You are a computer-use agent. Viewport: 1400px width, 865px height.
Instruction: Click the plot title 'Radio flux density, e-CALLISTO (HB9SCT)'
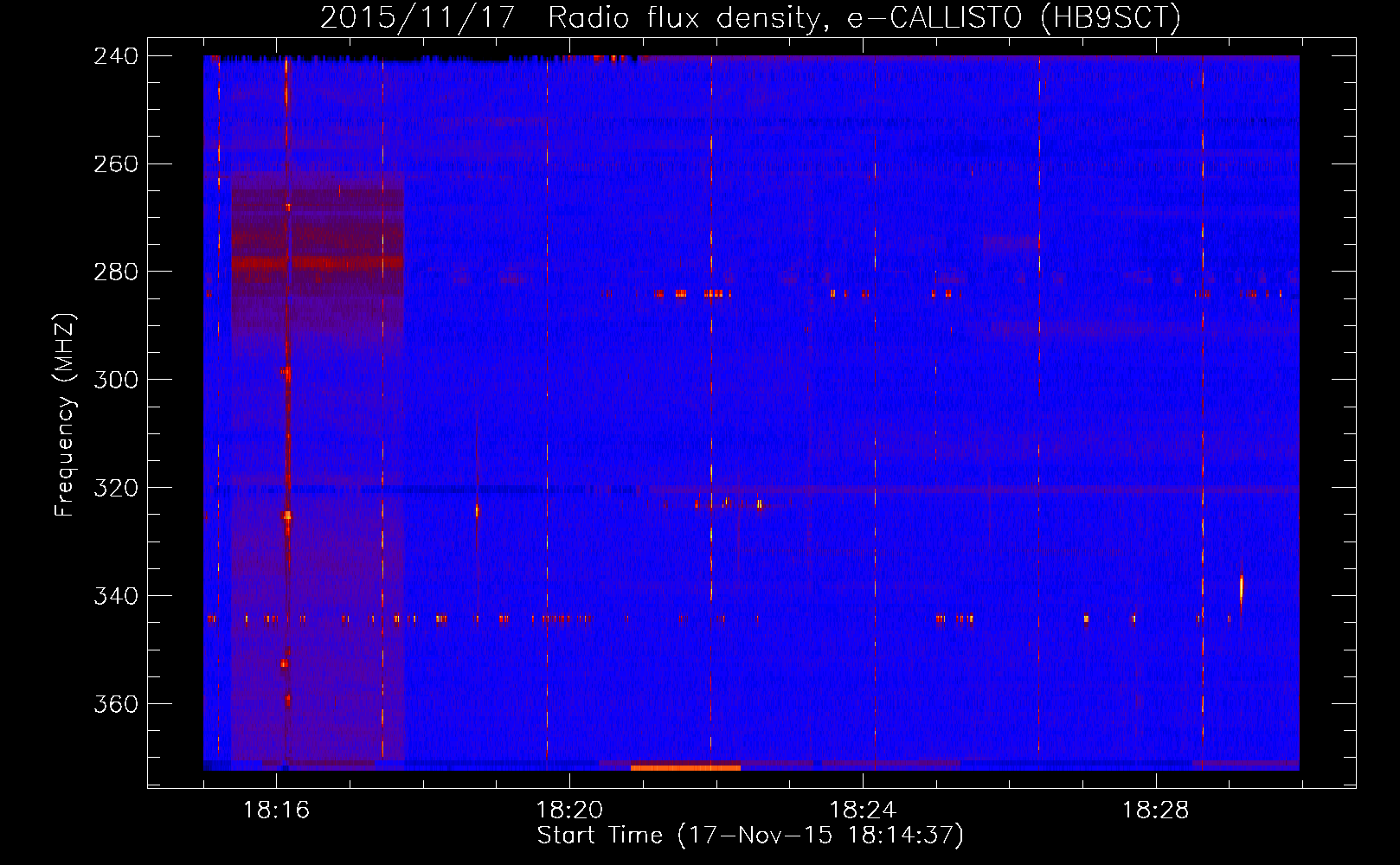864,17
